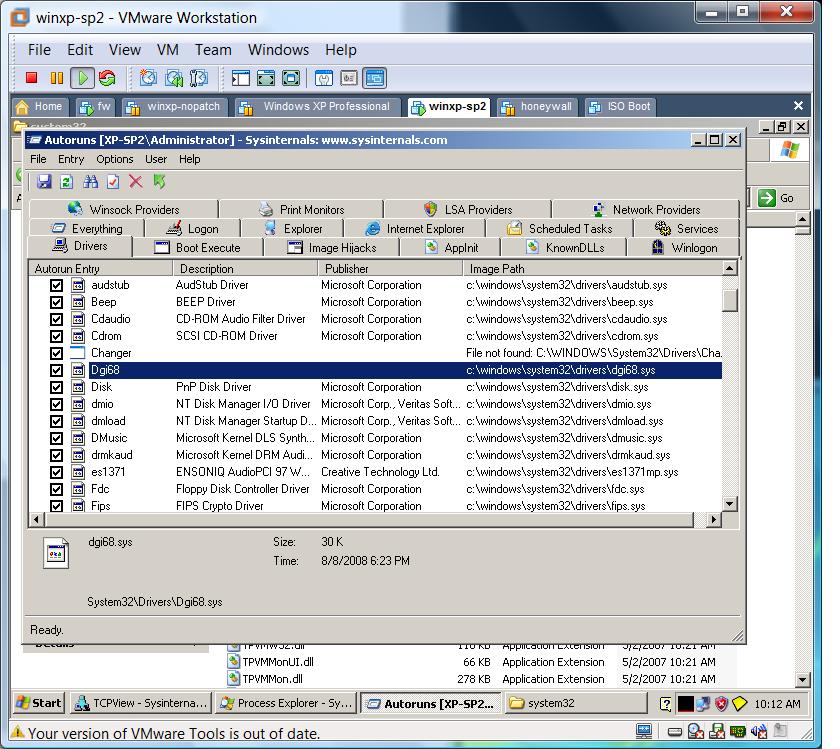Open the system32 folder taskbar button
The height and width of the screenshot is (749, 840).
click(x=576, y=703)
